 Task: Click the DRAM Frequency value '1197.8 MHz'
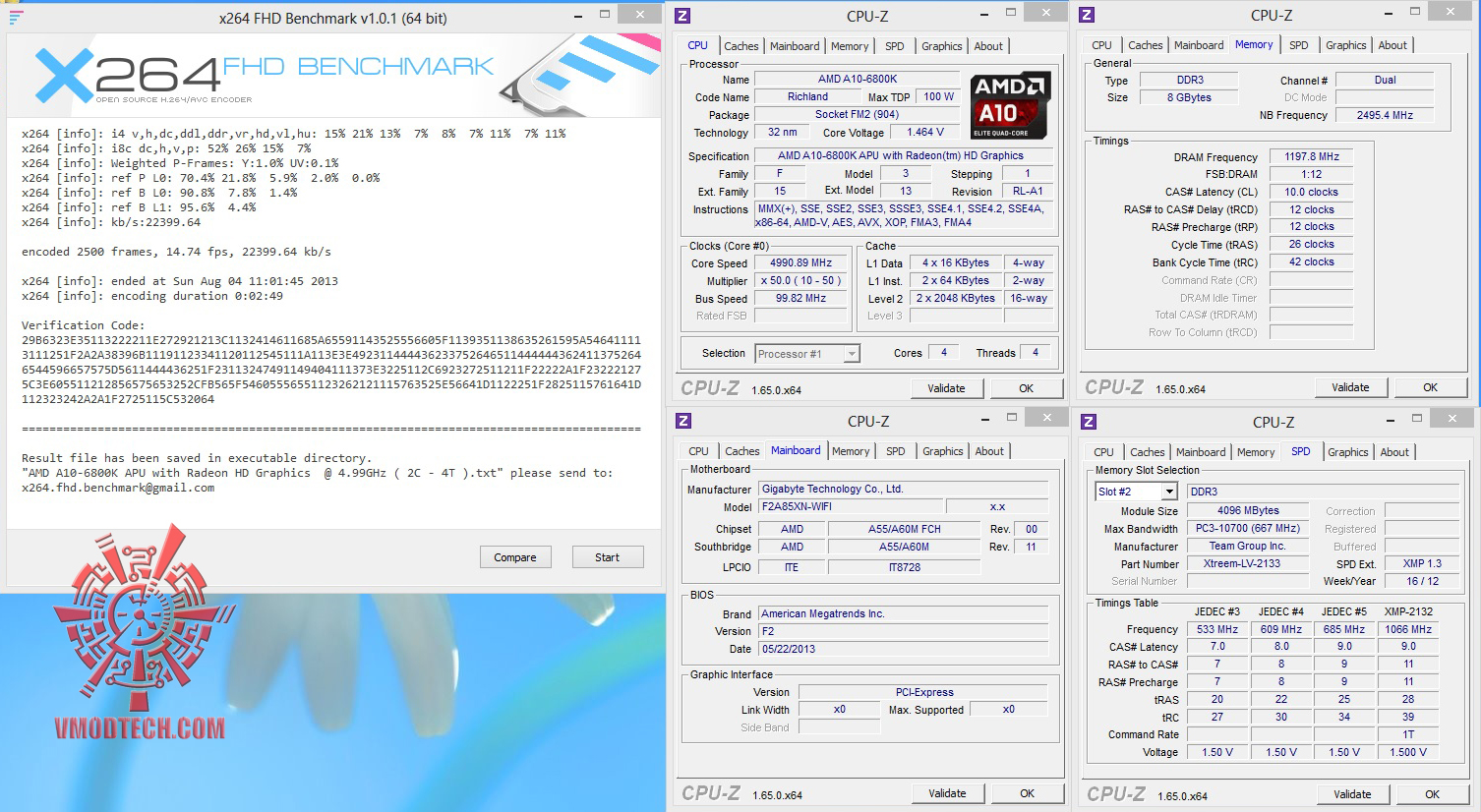coord(1312,157)
